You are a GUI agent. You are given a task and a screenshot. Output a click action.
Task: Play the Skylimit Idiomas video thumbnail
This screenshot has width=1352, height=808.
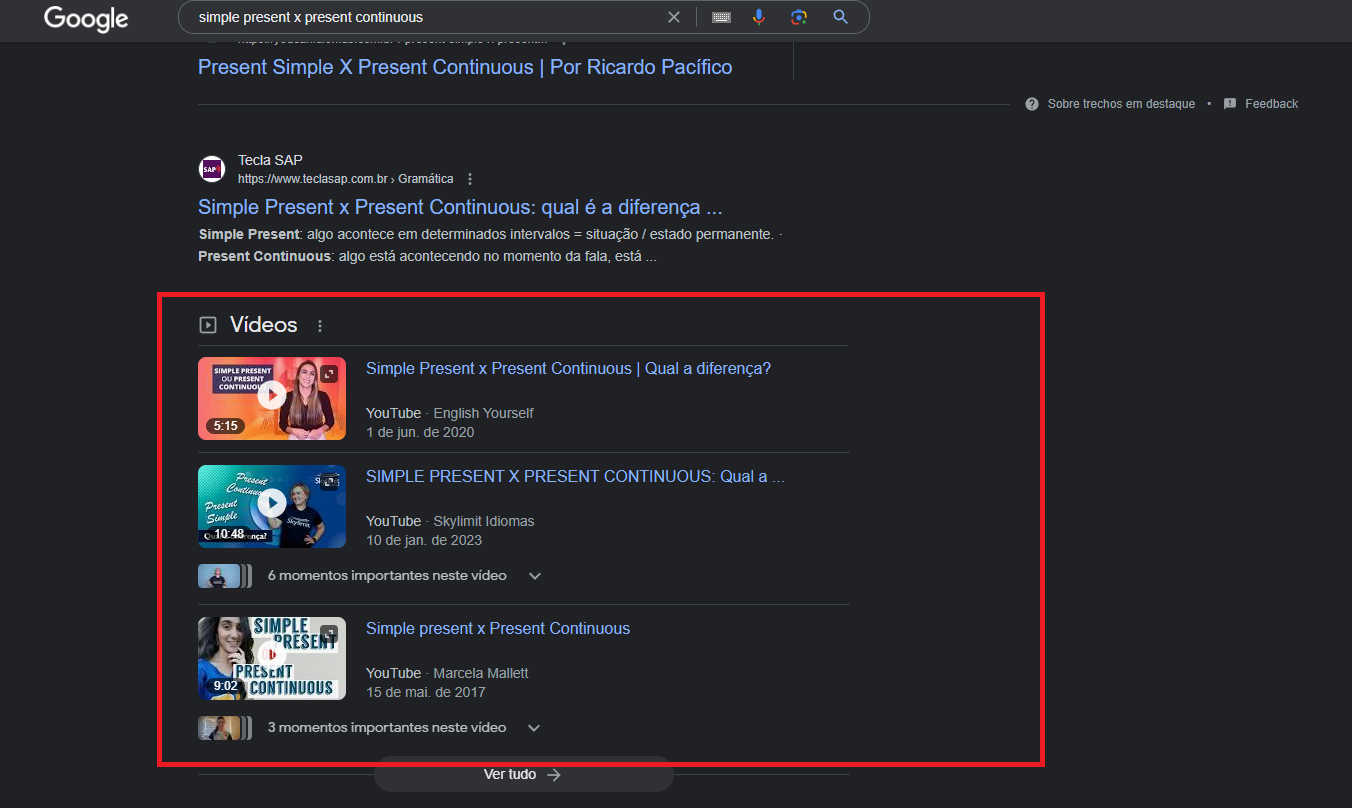pos(272,507)
